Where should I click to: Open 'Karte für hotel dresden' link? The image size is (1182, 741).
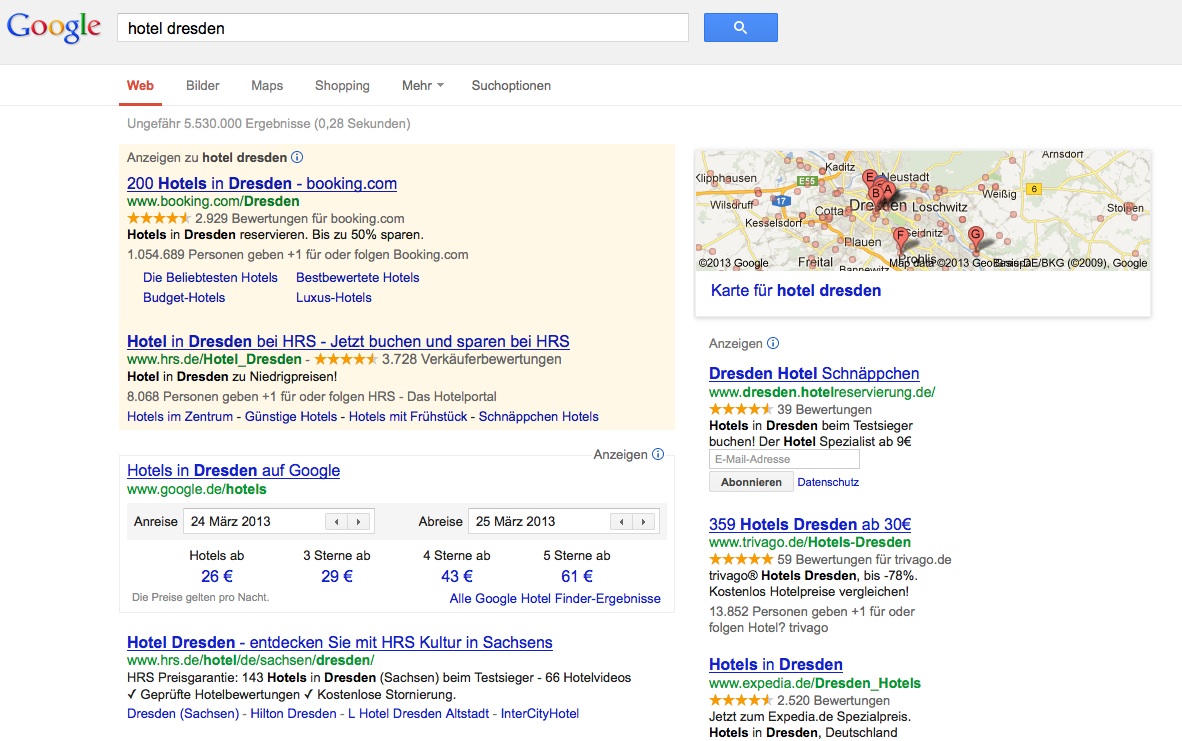[795, 290]
